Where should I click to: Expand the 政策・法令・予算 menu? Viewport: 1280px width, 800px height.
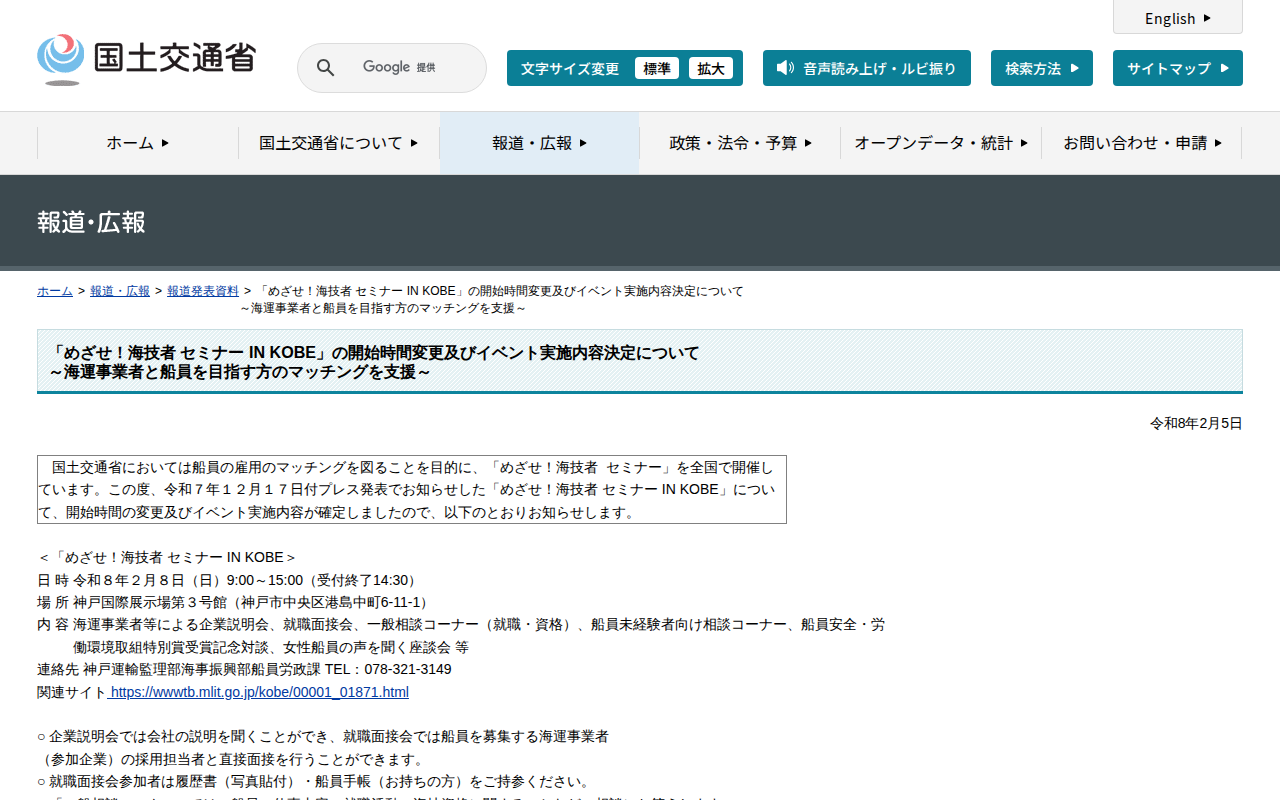740,143
